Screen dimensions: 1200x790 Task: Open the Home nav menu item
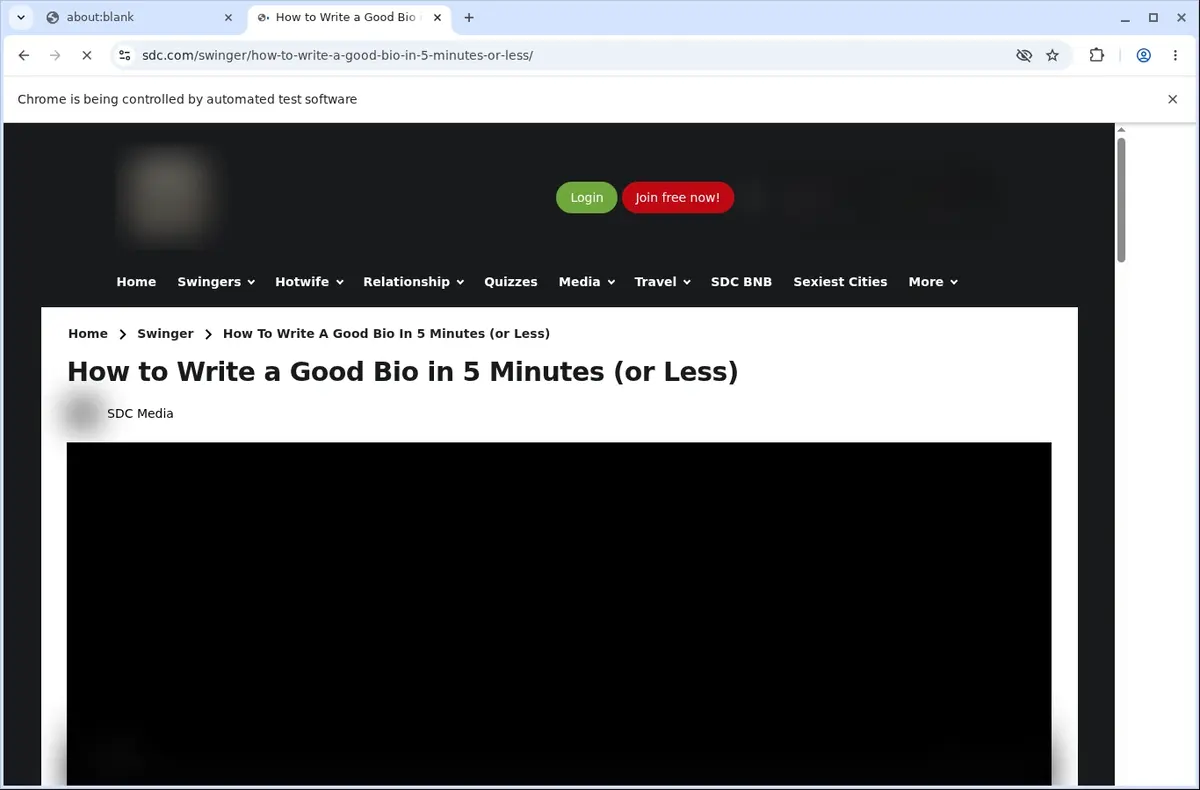[136, 282]
